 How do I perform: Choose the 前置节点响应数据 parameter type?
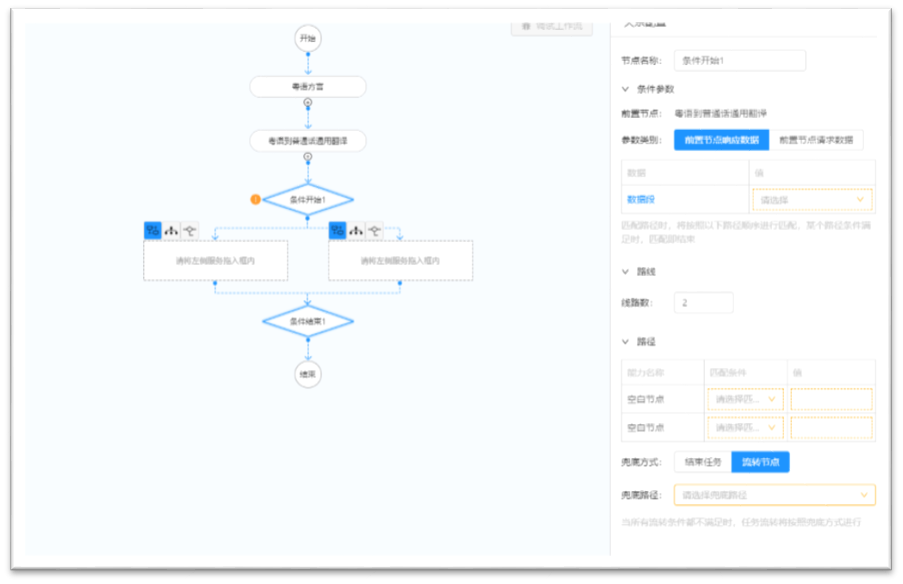coord(722,140)
